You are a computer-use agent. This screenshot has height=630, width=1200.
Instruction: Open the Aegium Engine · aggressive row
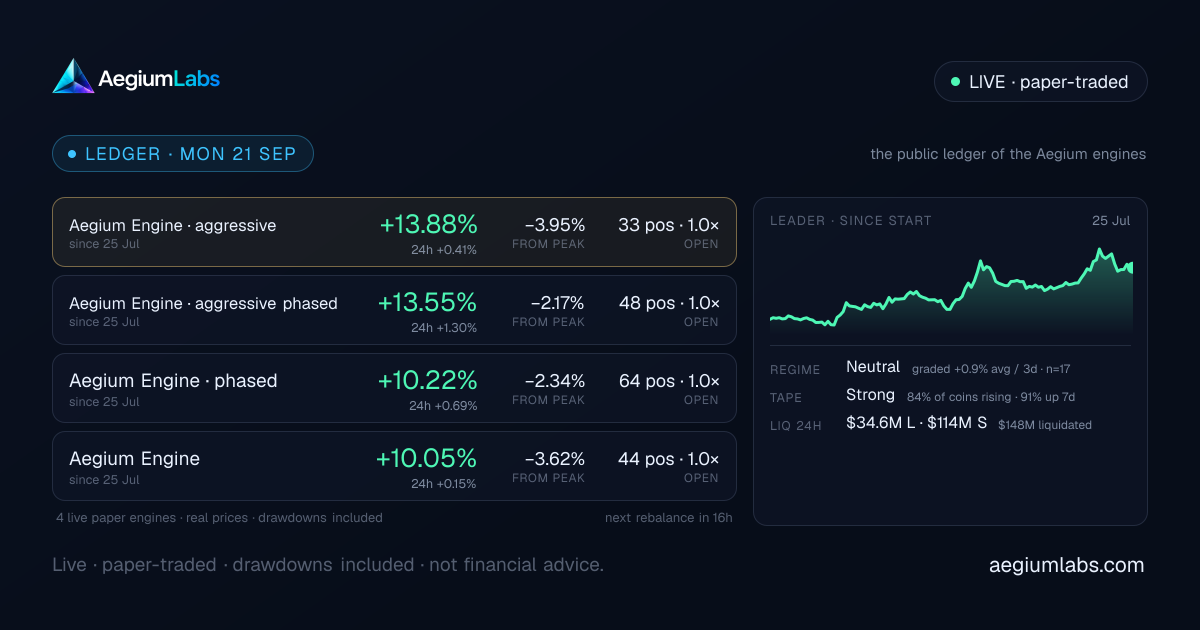394,232
